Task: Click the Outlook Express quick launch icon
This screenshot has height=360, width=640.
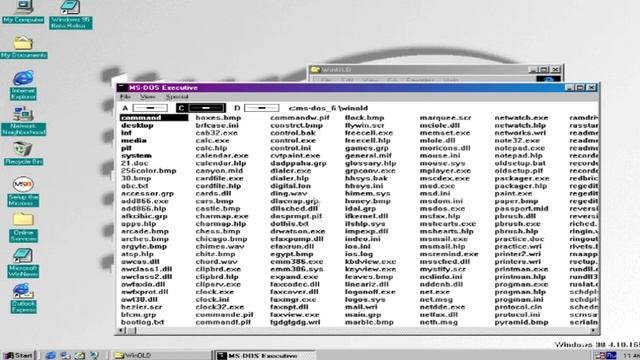Action: coord(65,356)
